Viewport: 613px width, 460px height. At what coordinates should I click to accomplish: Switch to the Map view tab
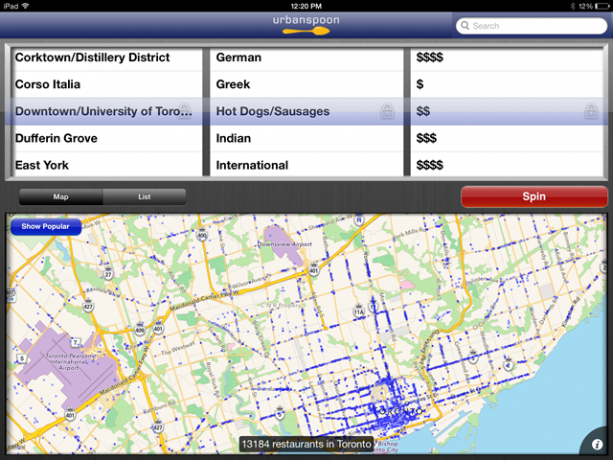[x=61, y=197]
